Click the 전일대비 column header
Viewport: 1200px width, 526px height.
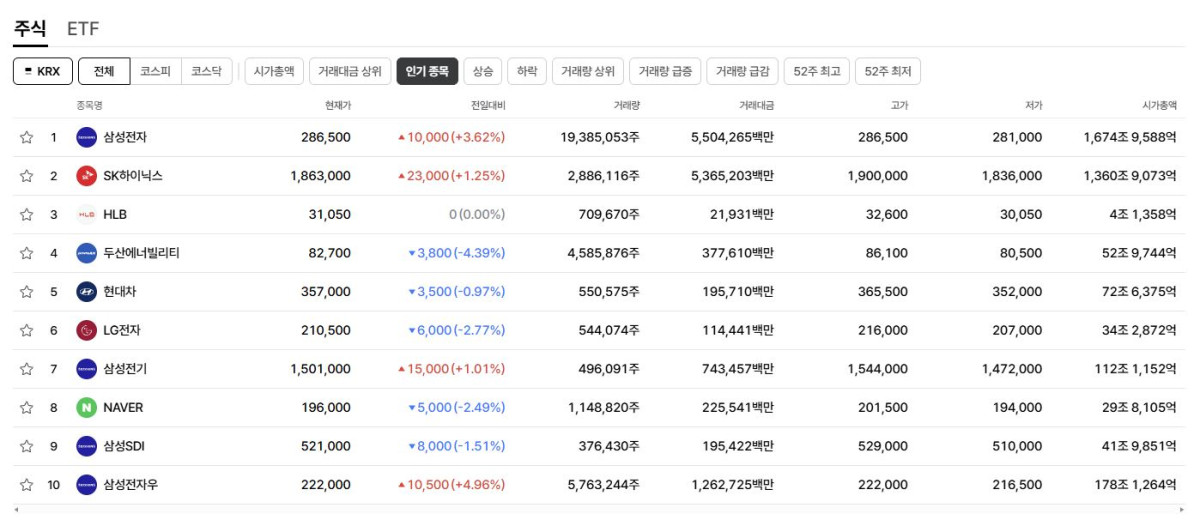(488, 105)
